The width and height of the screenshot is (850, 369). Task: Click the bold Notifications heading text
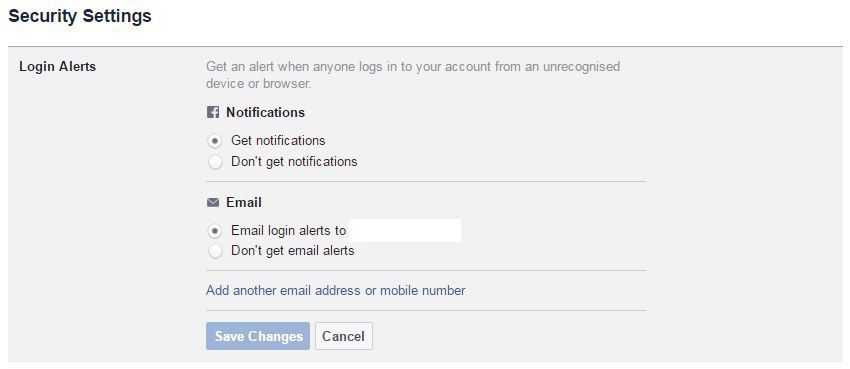click(x=266, y=113)
